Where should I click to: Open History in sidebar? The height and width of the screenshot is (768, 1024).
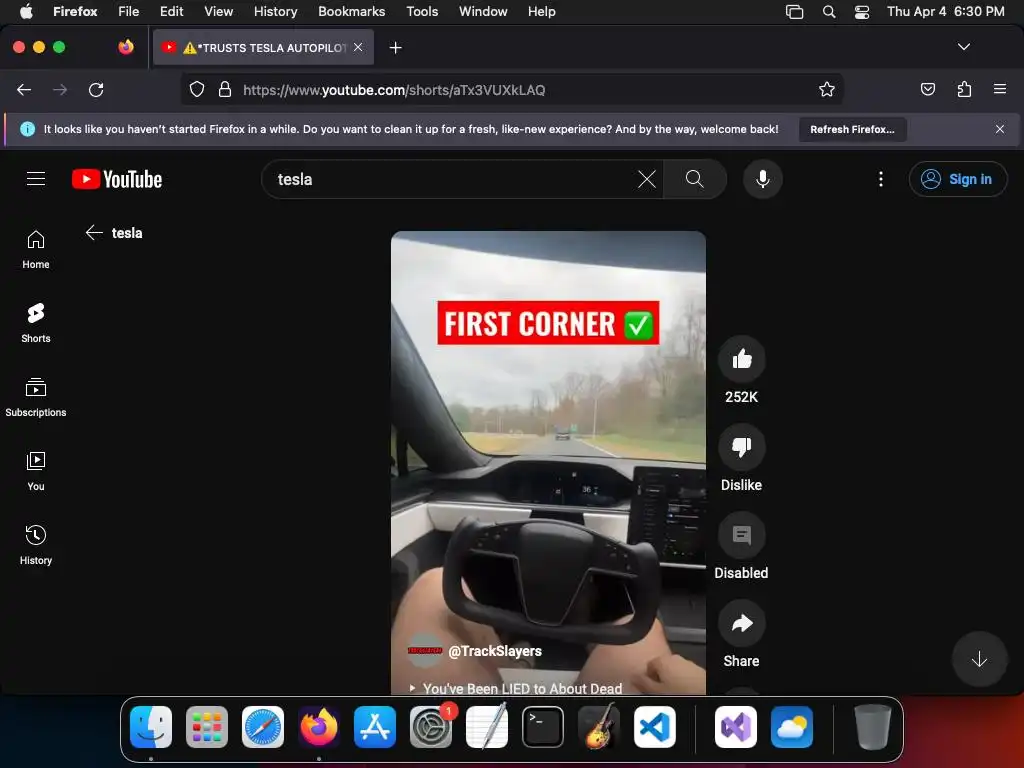(x=36, y=545)
